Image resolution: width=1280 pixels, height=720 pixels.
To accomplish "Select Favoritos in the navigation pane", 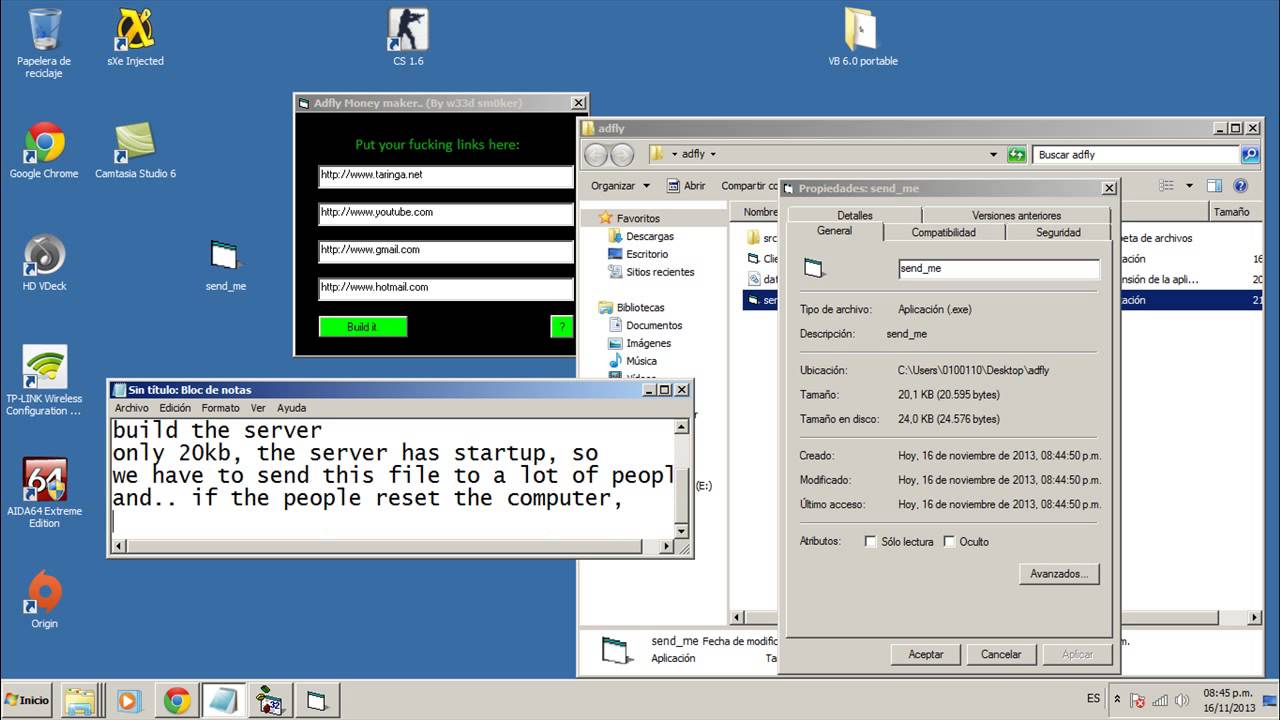I will (638, 218).
